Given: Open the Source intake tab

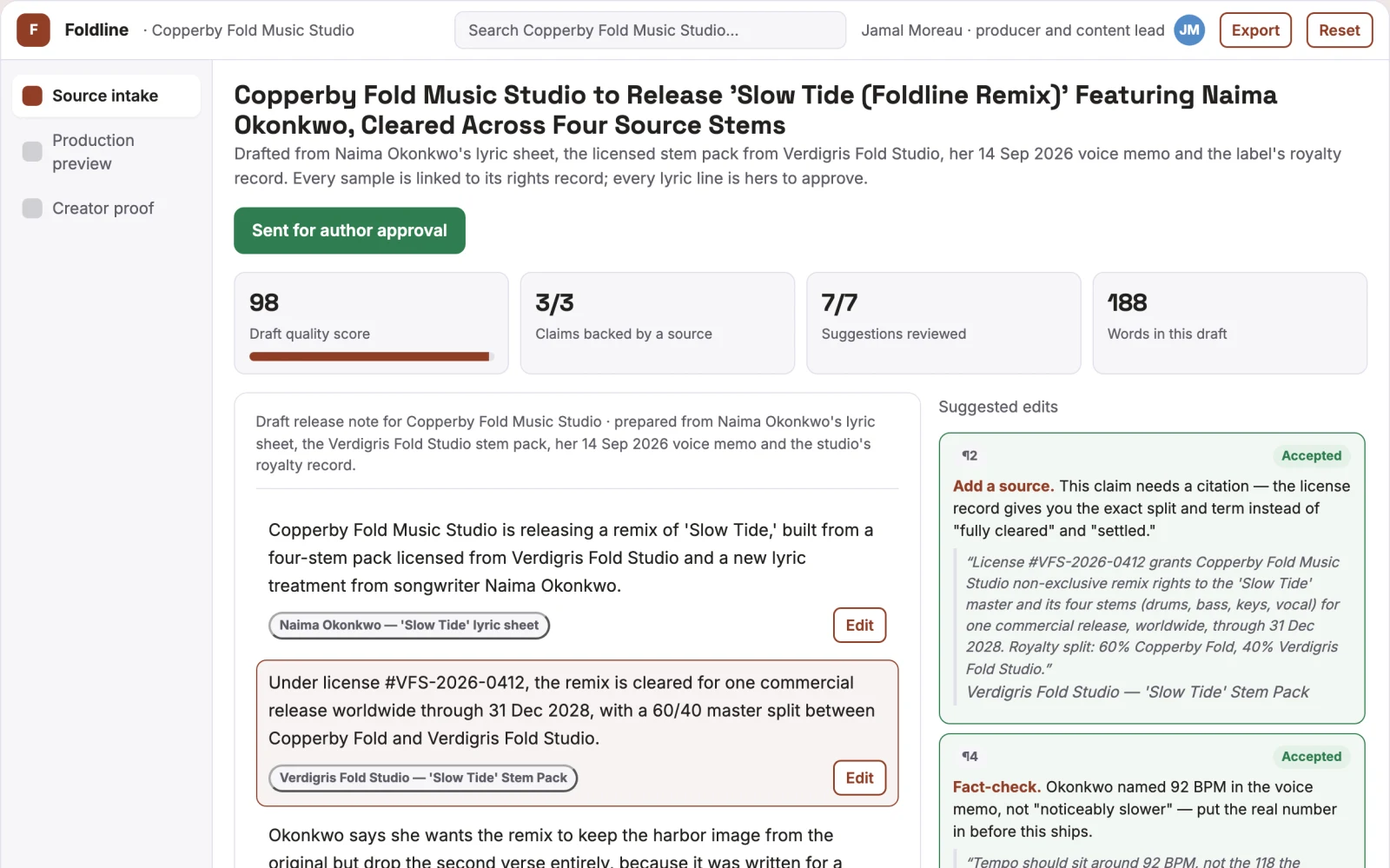Looking at the screenshot, I should pyautogui.click(x=106, y=96).
